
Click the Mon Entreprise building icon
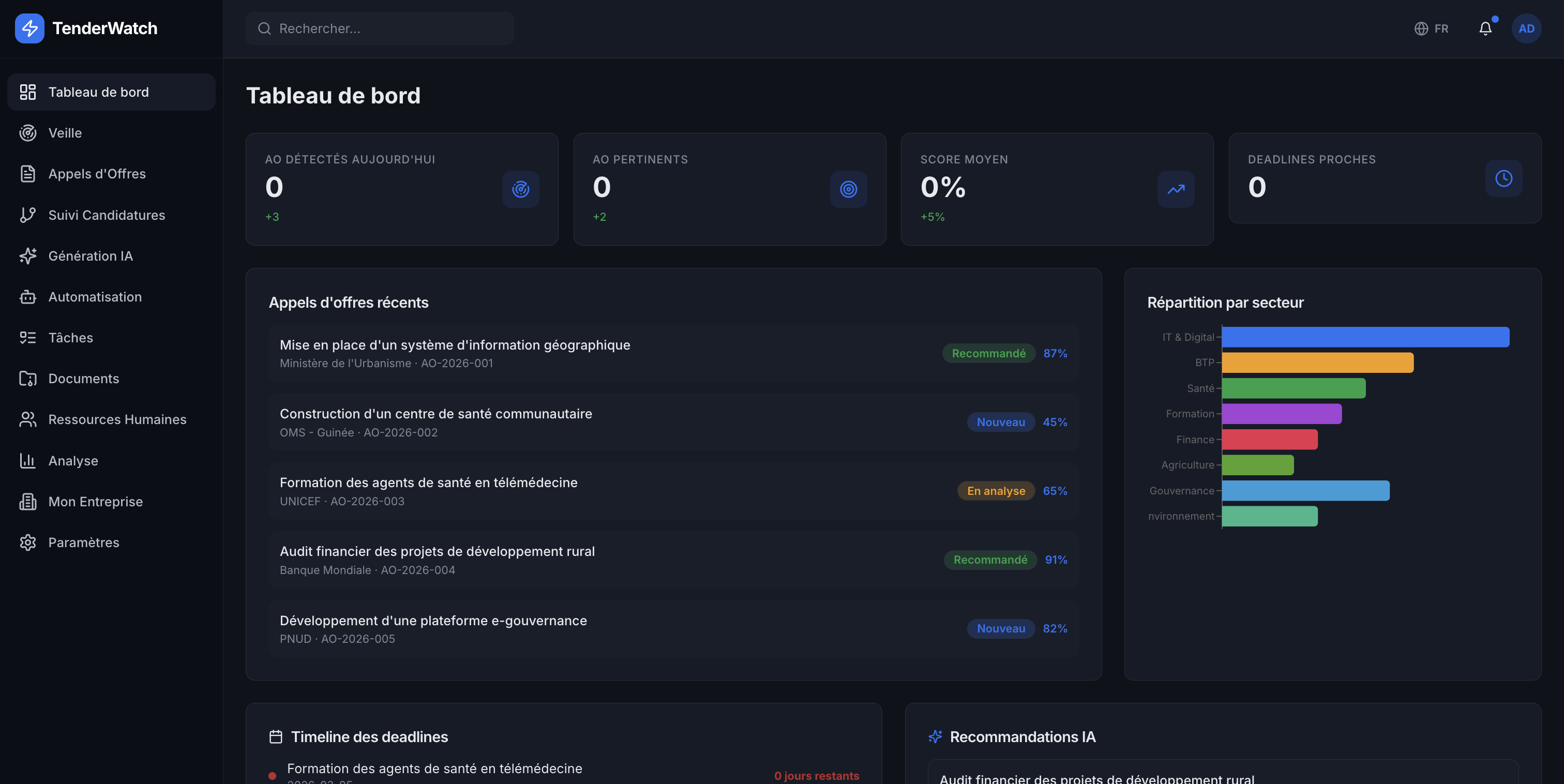(x=28, y=502)
